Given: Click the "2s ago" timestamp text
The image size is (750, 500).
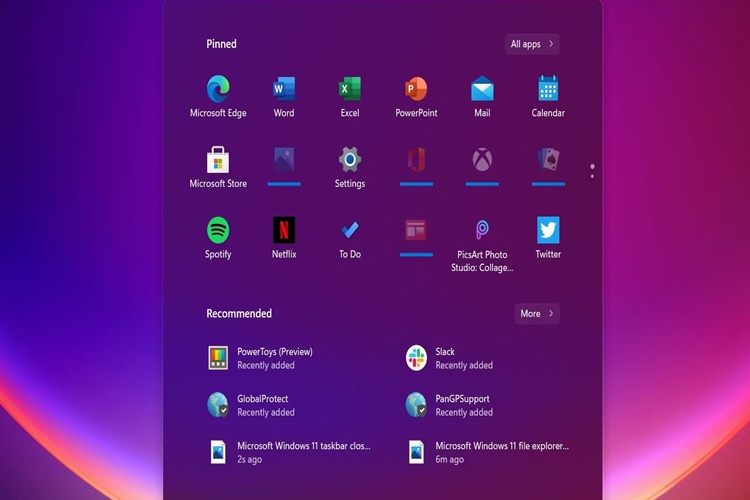Looking at the screenshot, I should [250, 459].
